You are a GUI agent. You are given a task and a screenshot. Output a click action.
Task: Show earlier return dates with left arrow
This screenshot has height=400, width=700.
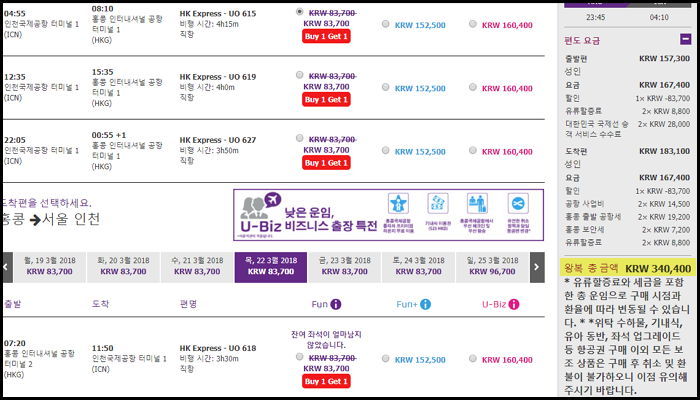coord(7,266)
